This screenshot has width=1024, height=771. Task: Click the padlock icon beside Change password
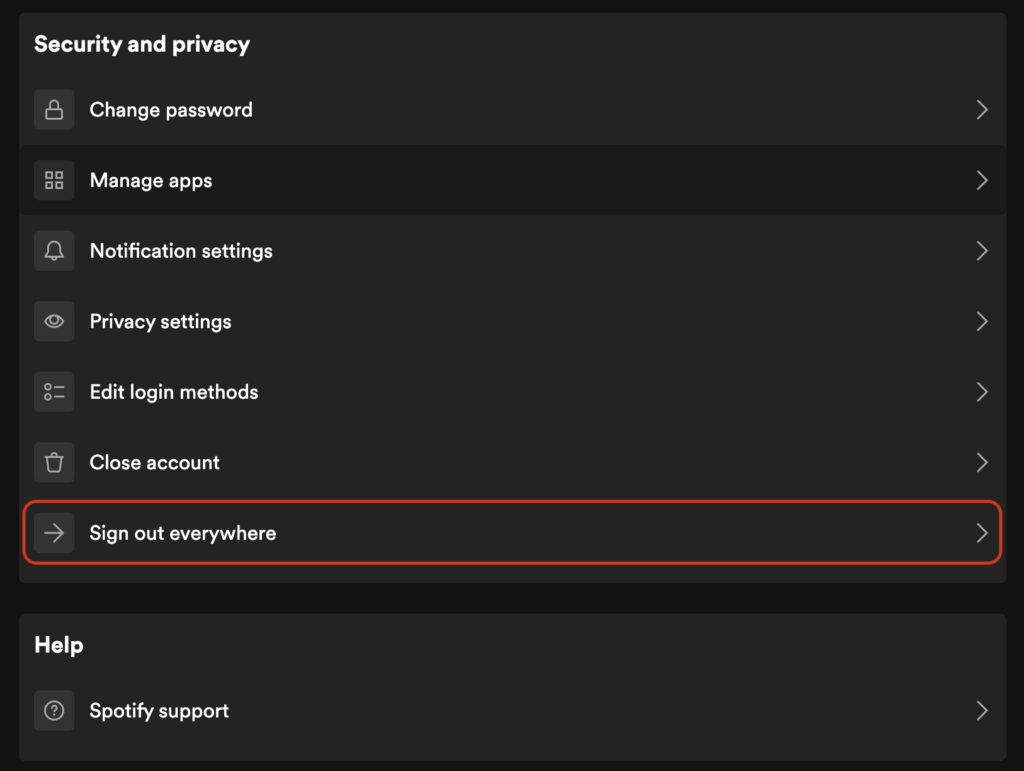point(54,110)
